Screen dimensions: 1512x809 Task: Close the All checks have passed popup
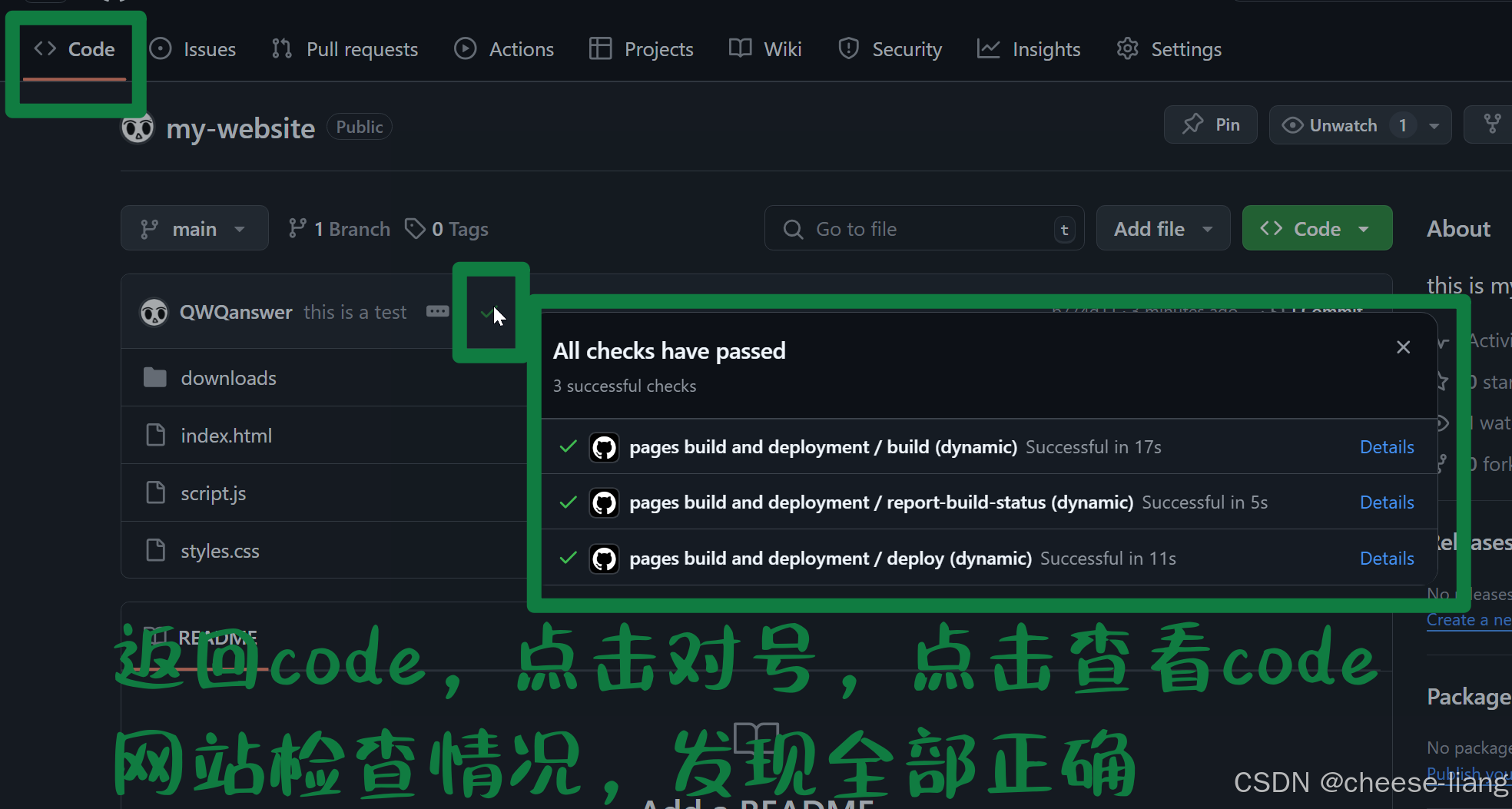point(1403,347)
